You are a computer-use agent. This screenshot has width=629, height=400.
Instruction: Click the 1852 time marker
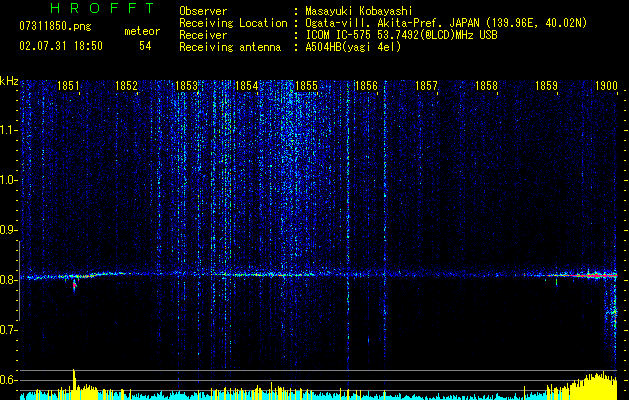coord(126,86)
